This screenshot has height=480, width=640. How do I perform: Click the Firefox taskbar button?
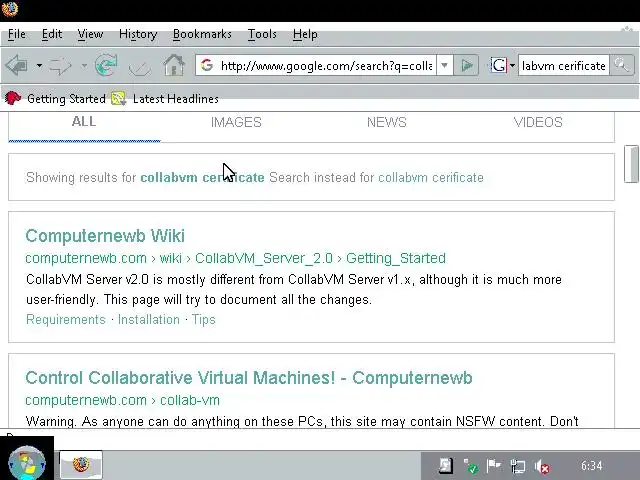[x=81, y=464]
